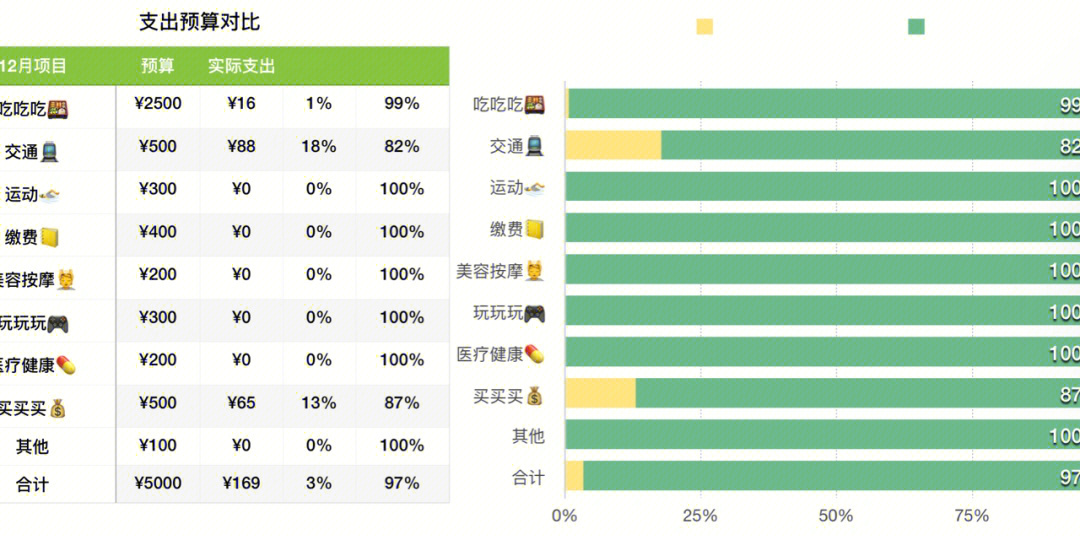This screenshot has height=540, width=1080.
Task: Click the train emoji beside 交通 in the table
Action: (49, 152)
